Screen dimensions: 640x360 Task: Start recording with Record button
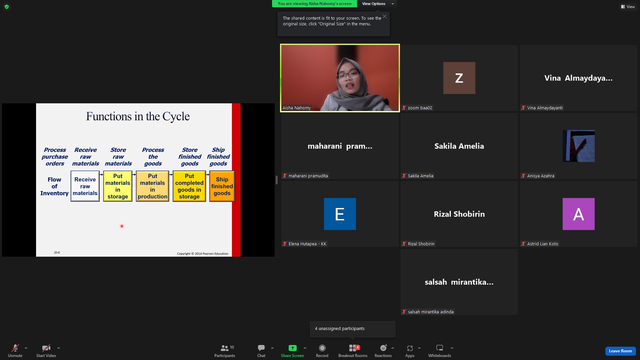coord(322,350)
